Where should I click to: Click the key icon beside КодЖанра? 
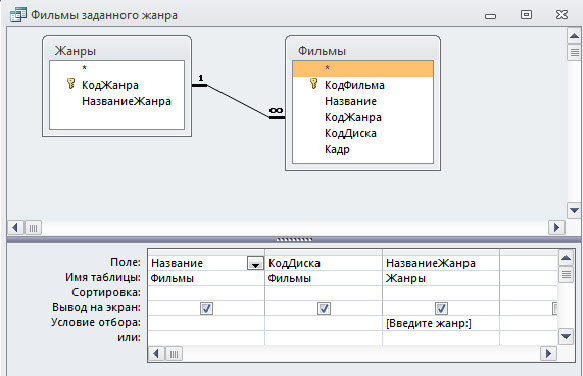click(71, 84)
